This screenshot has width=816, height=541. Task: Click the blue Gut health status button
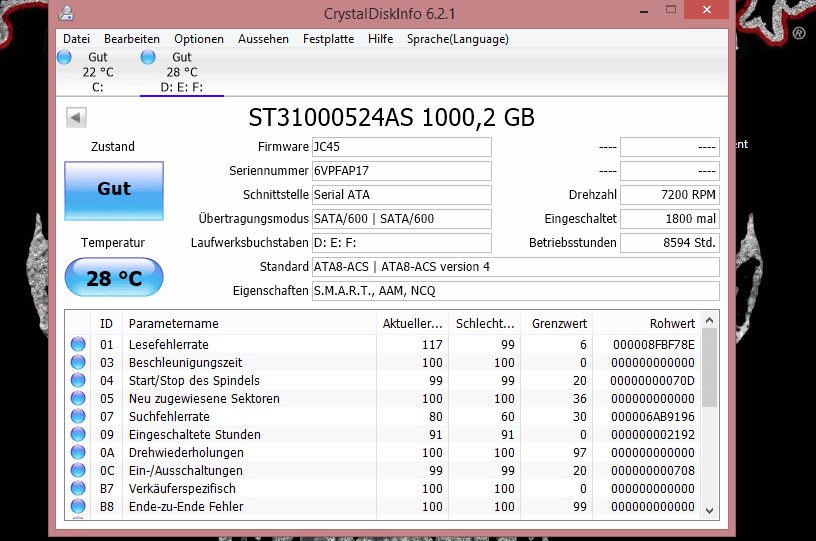[114, 191]
